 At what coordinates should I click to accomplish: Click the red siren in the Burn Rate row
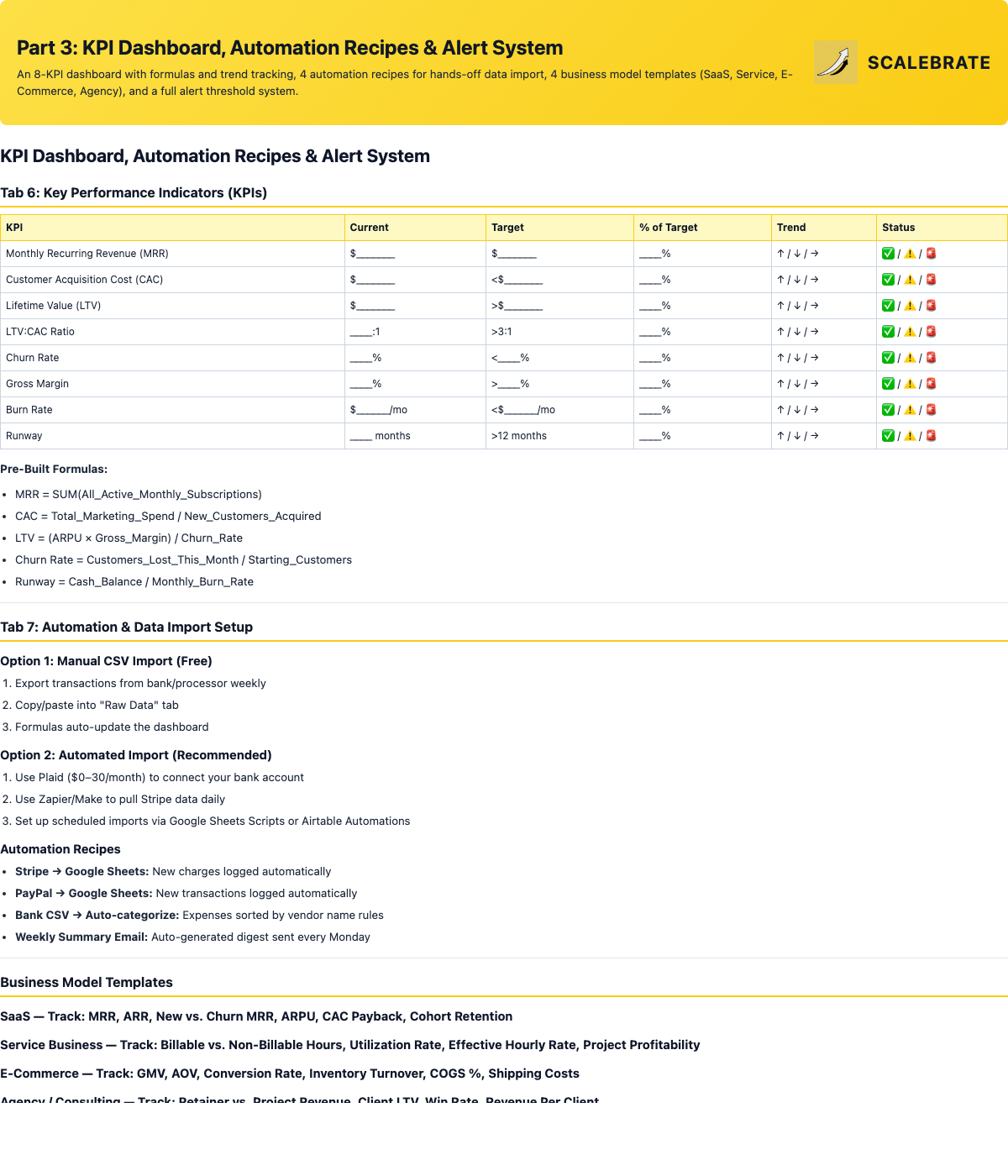point(931,410)
